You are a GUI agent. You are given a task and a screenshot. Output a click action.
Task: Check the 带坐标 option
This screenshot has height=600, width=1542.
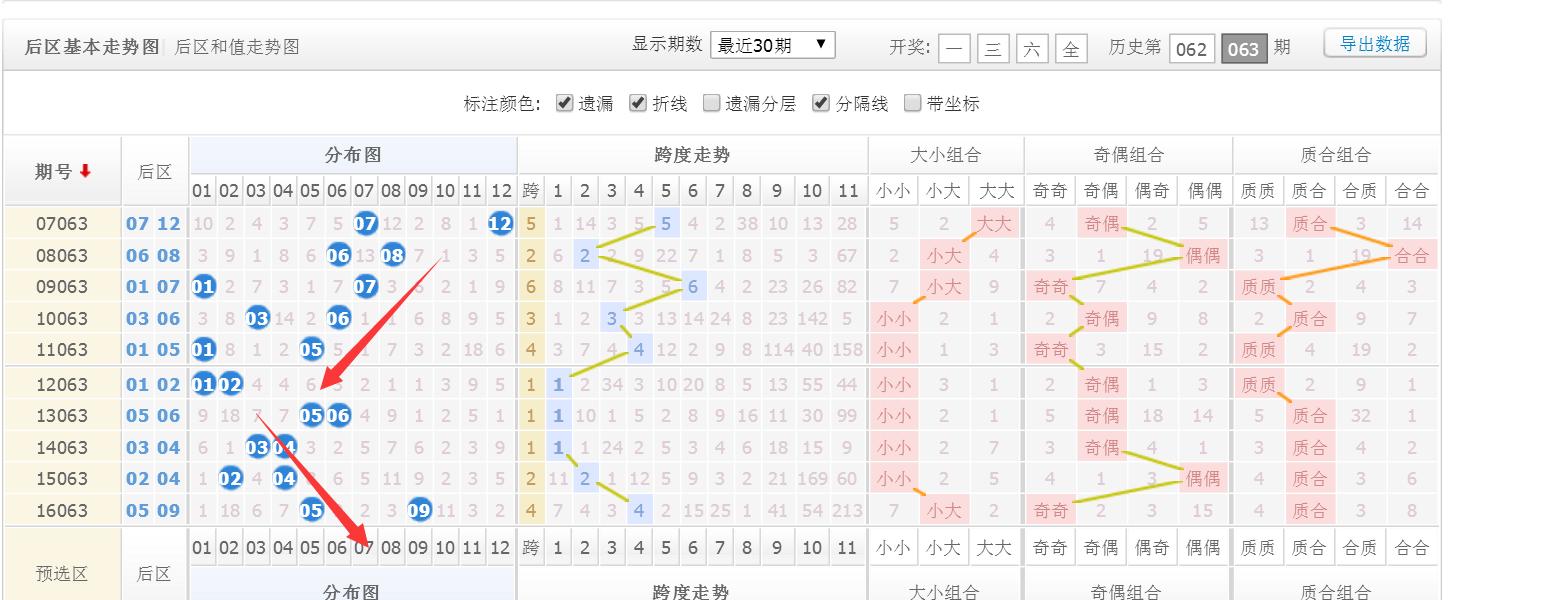(x=912, y=102)
